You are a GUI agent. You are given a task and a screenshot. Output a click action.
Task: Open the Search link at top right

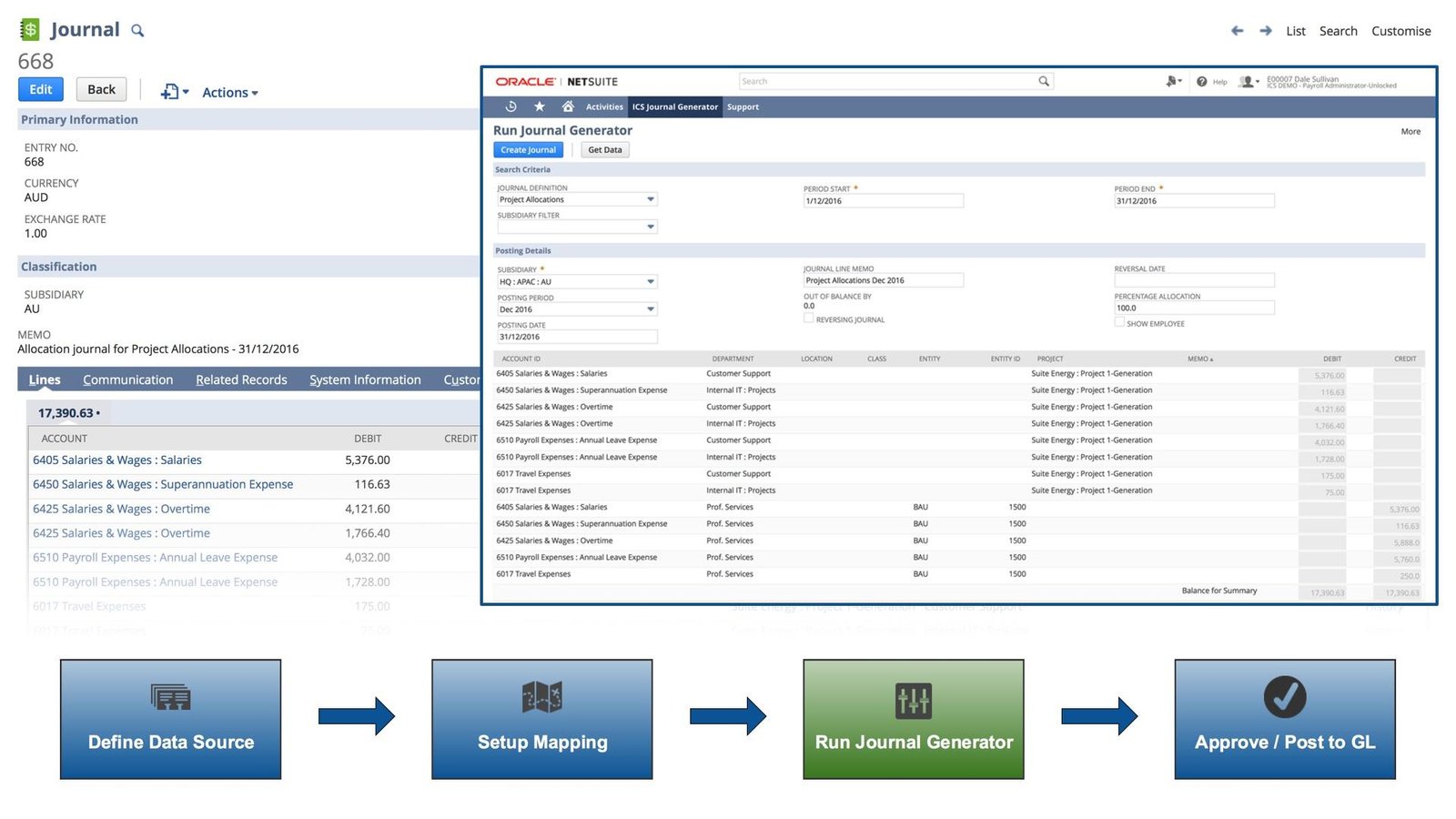point(1339,31)
